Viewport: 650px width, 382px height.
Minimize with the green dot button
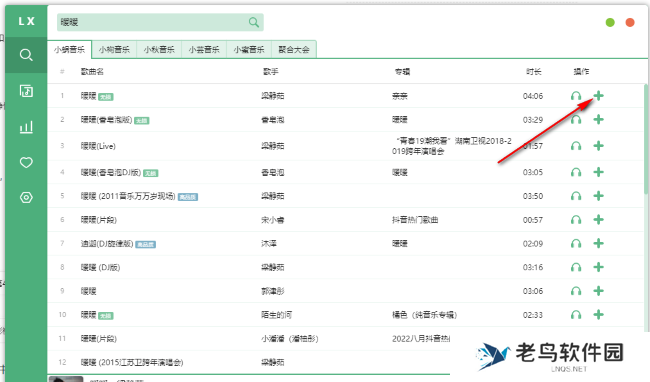coord(610,22)
